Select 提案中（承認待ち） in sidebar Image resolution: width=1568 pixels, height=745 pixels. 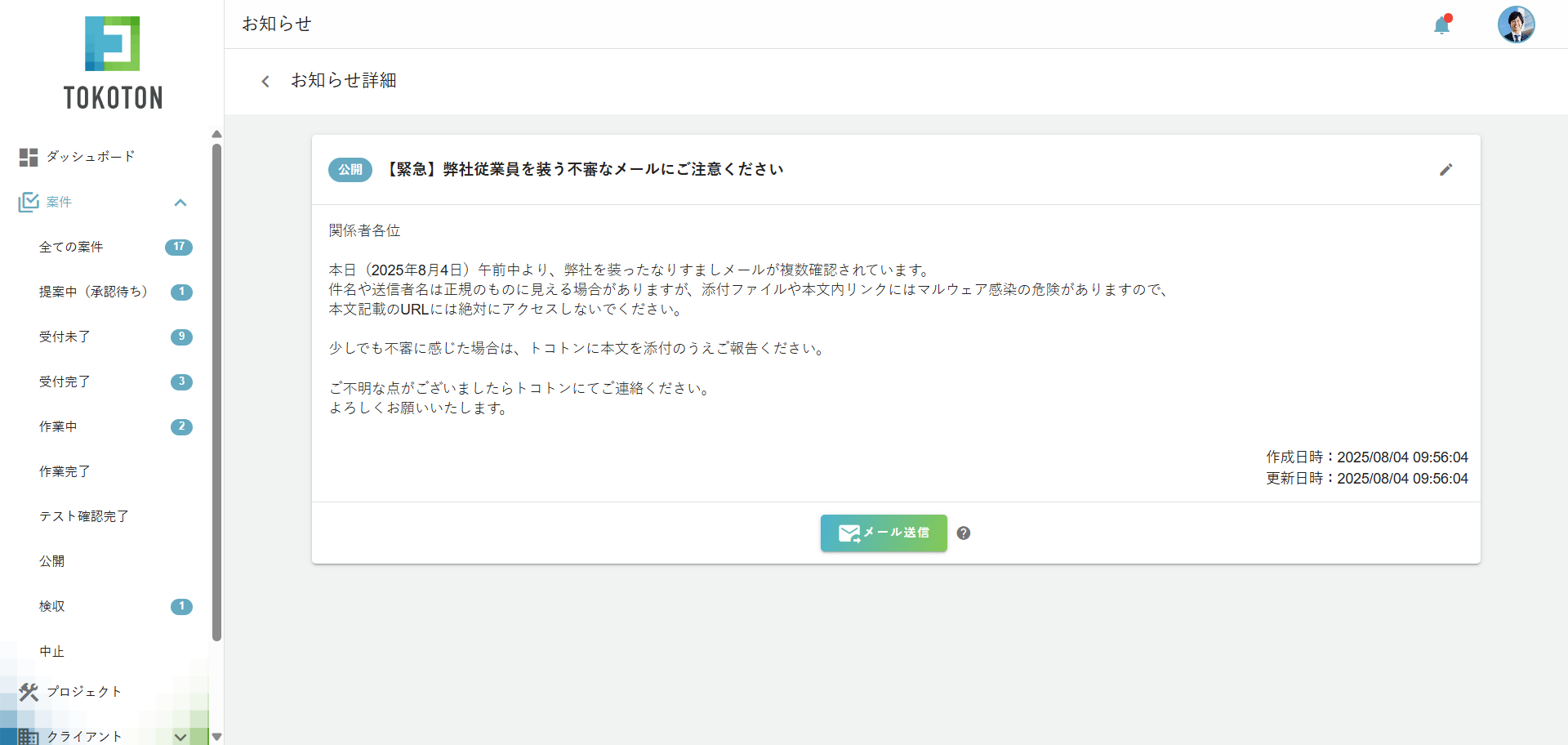[x=93, y=292]
